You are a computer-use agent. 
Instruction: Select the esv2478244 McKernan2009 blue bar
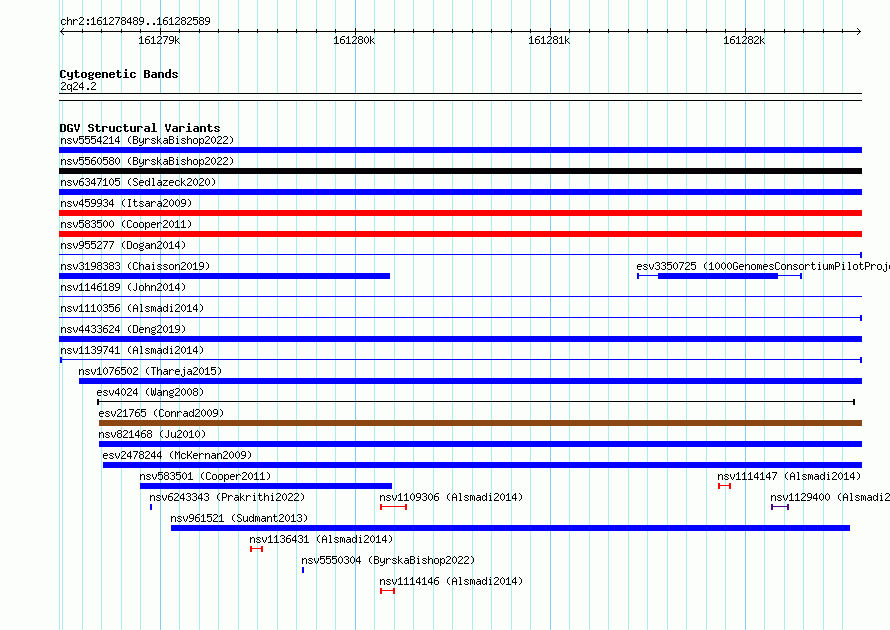[482, 465]
